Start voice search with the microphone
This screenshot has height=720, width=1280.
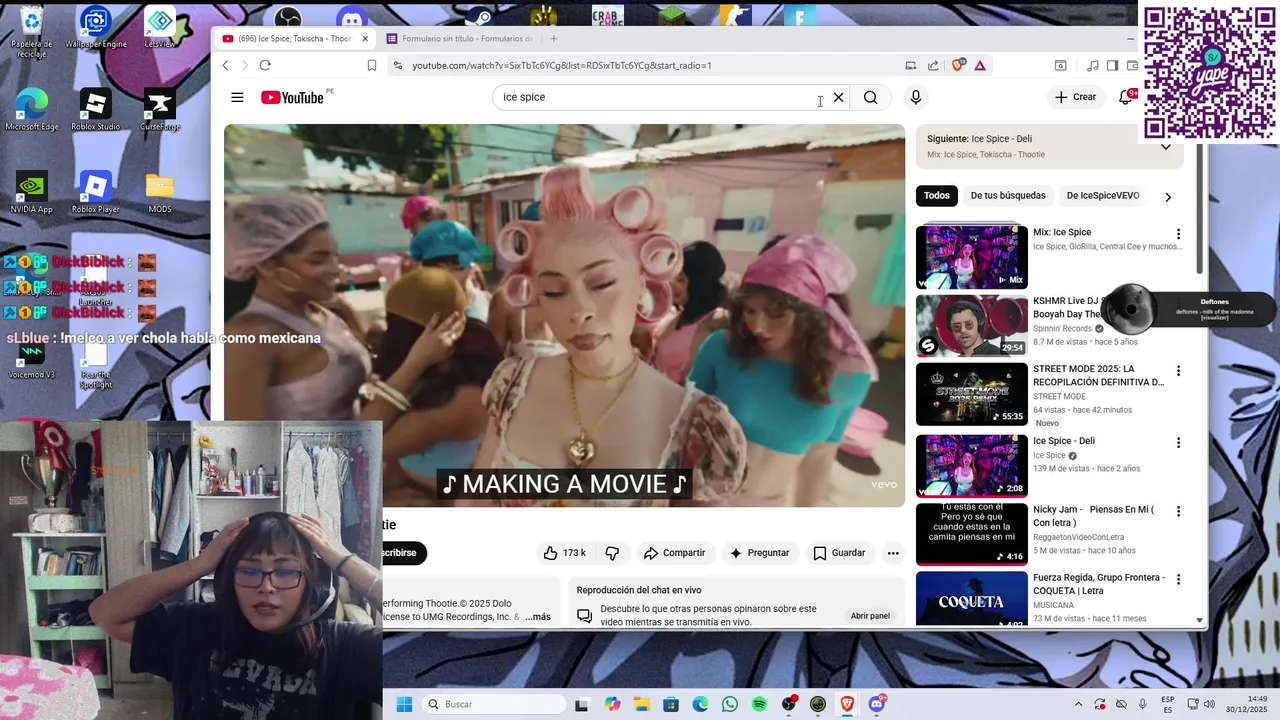coord(915,97)
